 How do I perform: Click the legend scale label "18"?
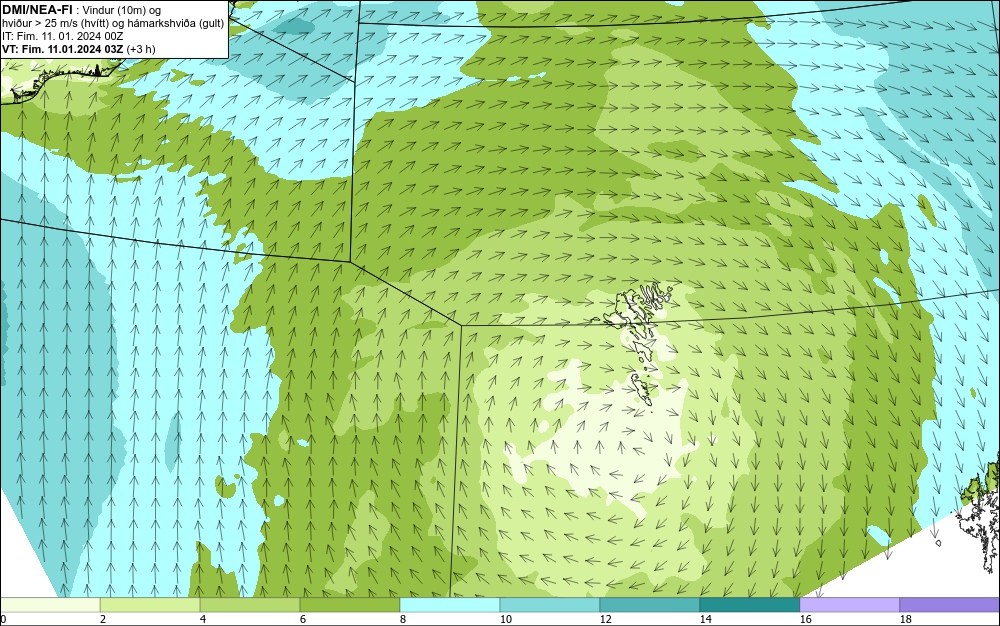click(x=906, y=619)
